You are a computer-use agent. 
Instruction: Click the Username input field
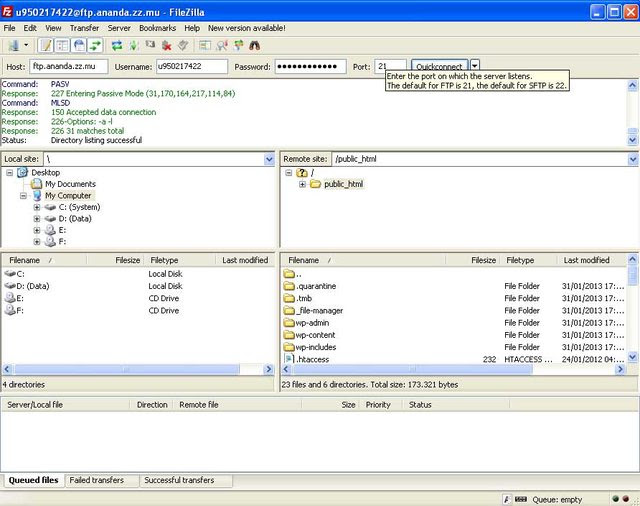pyautogui.click(x=192, y=66)
